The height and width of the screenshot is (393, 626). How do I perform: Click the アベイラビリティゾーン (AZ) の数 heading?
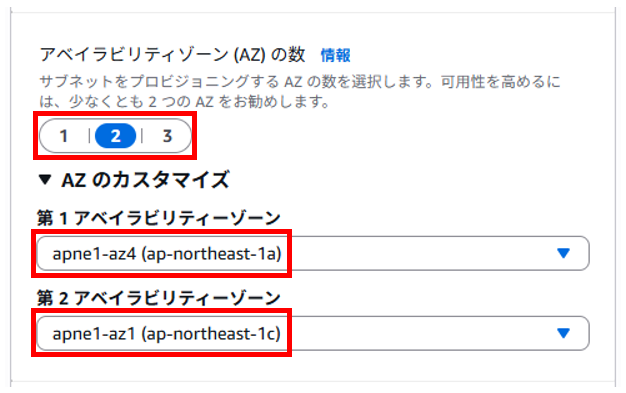172,55
